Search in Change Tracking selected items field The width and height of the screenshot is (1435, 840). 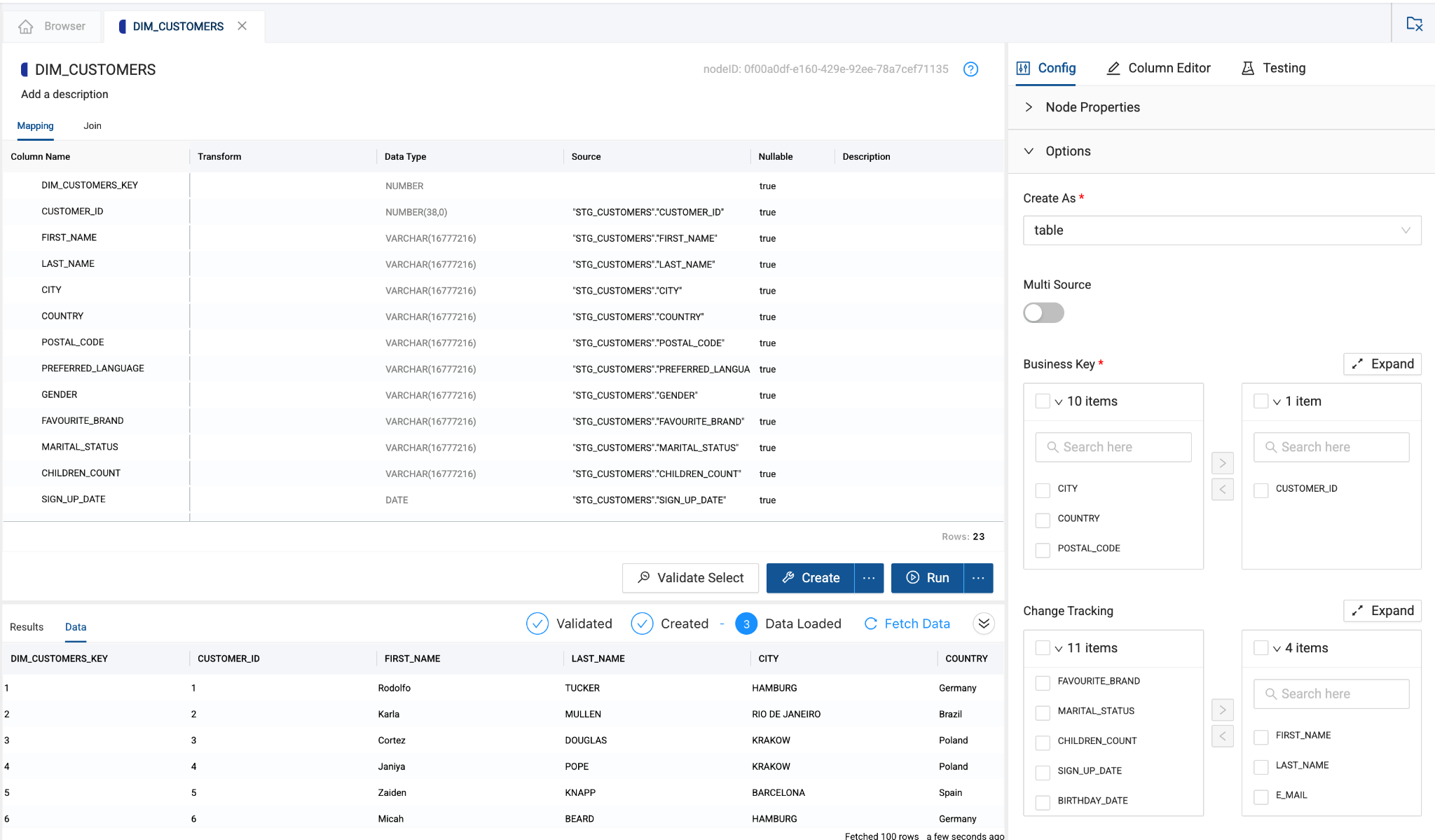1331,694
